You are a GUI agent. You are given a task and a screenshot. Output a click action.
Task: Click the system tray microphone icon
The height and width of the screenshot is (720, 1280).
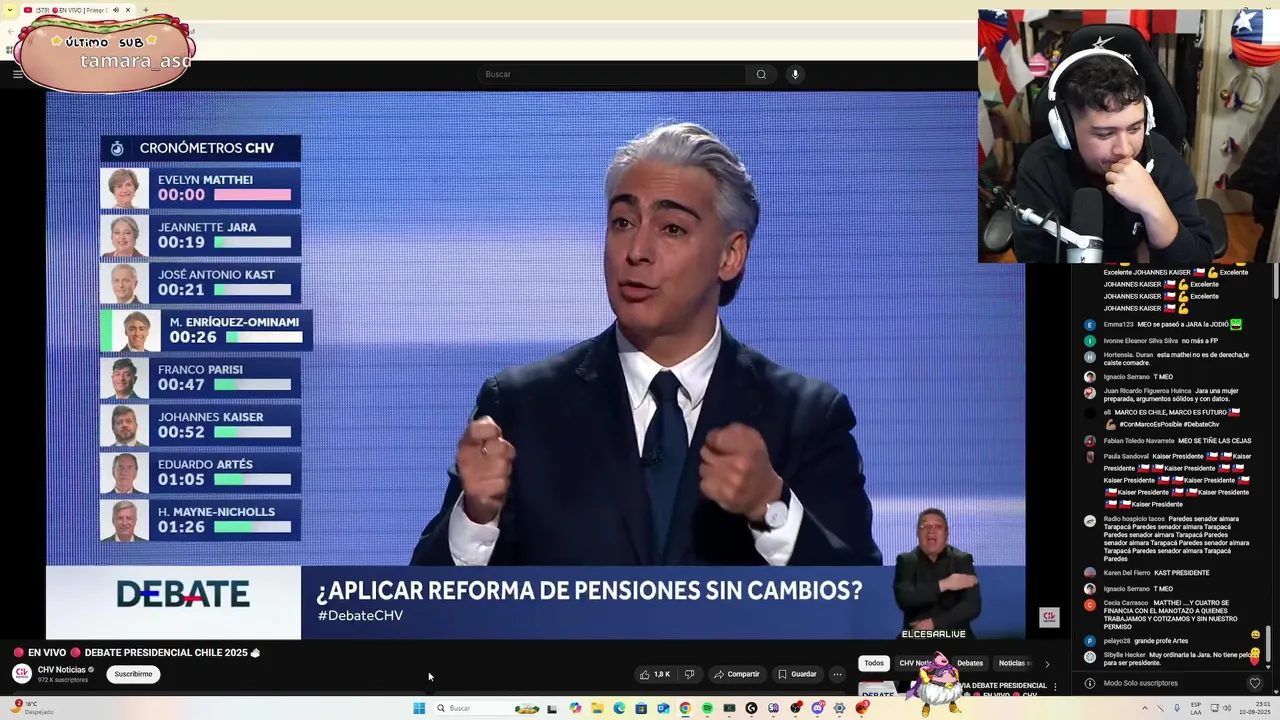1177,708
